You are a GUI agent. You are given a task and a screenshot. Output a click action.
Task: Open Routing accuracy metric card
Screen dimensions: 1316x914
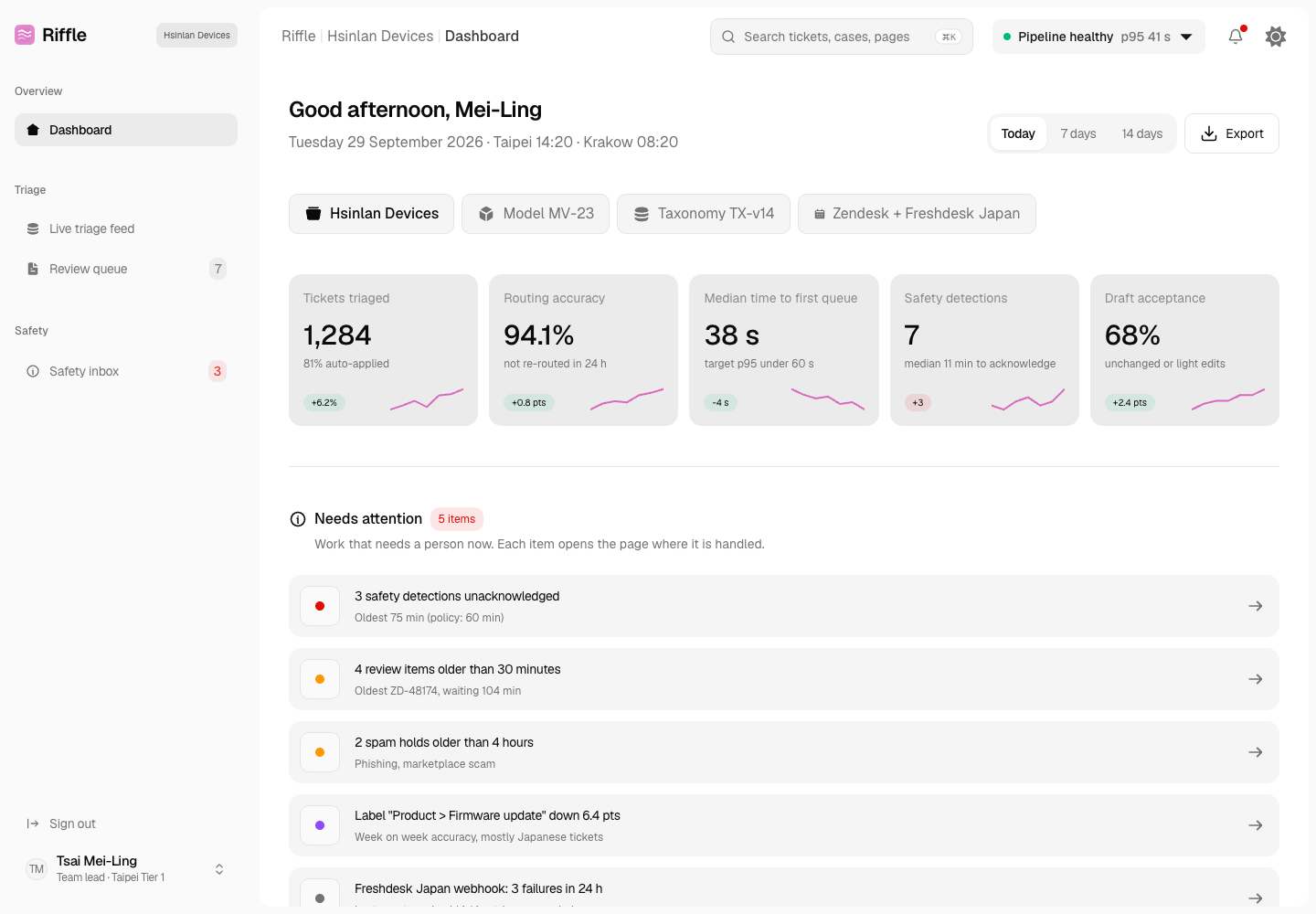coord(583,350)
